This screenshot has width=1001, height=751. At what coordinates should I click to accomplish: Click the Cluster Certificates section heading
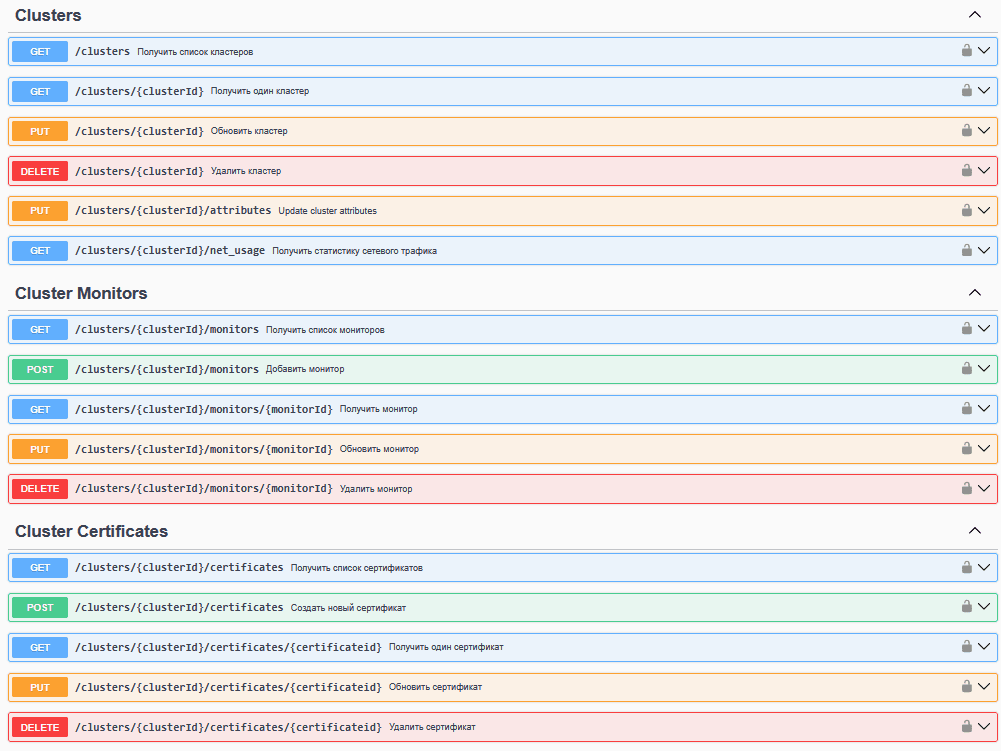tap(91, 531)
